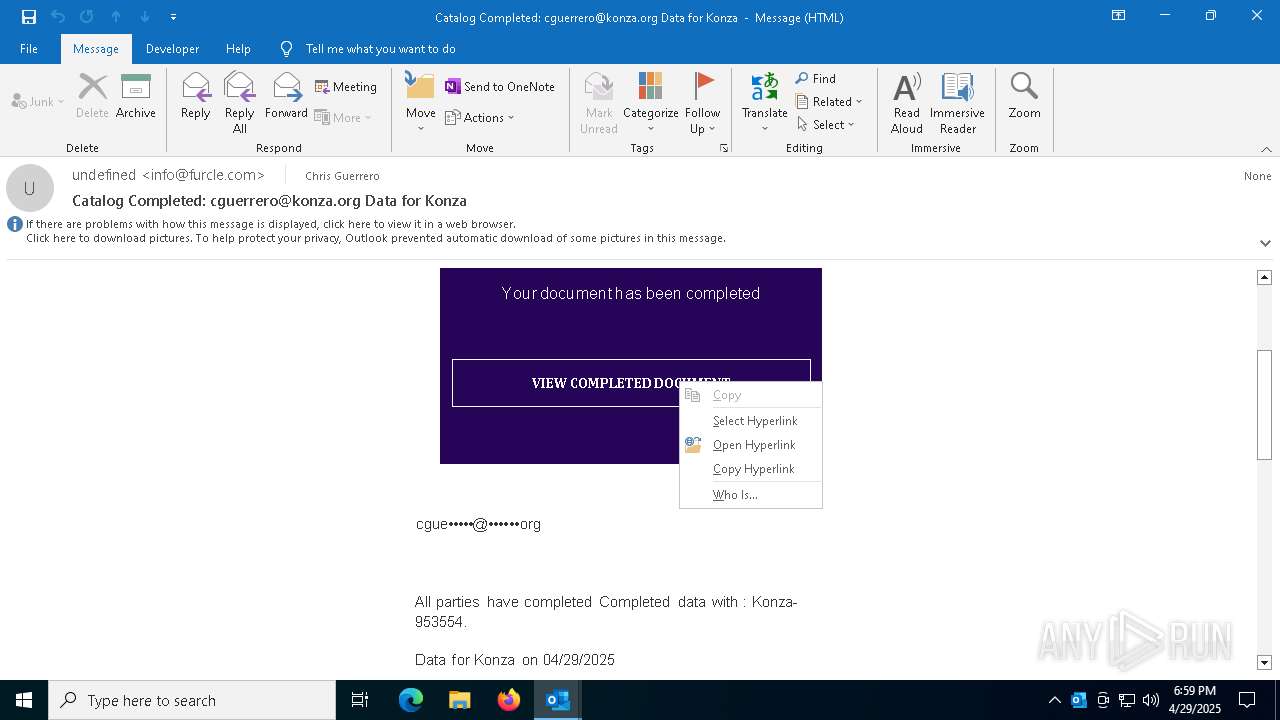
Task: Forward this email
Action: [x=286, y=96]
